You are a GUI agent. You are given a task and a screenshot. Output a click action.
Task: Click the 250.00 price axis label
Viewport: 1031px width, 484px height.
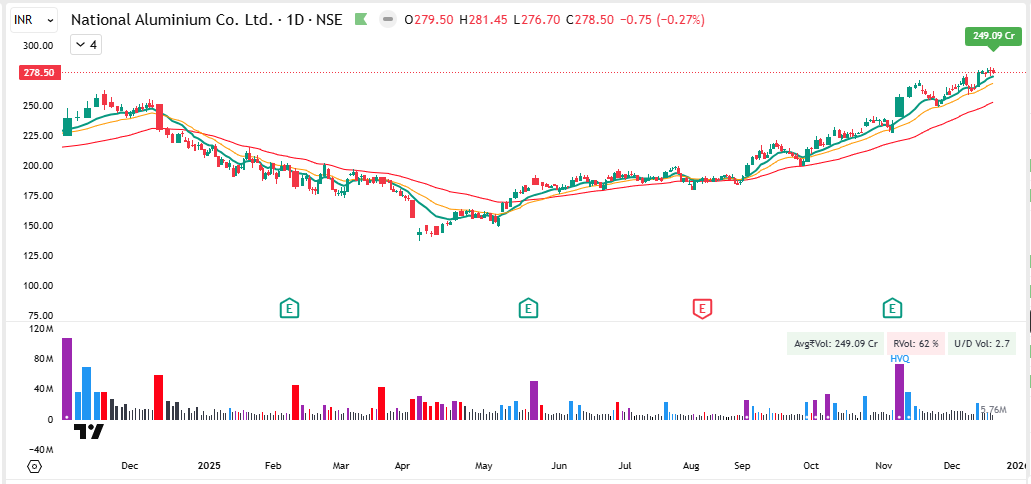click(x=39, y=106)
